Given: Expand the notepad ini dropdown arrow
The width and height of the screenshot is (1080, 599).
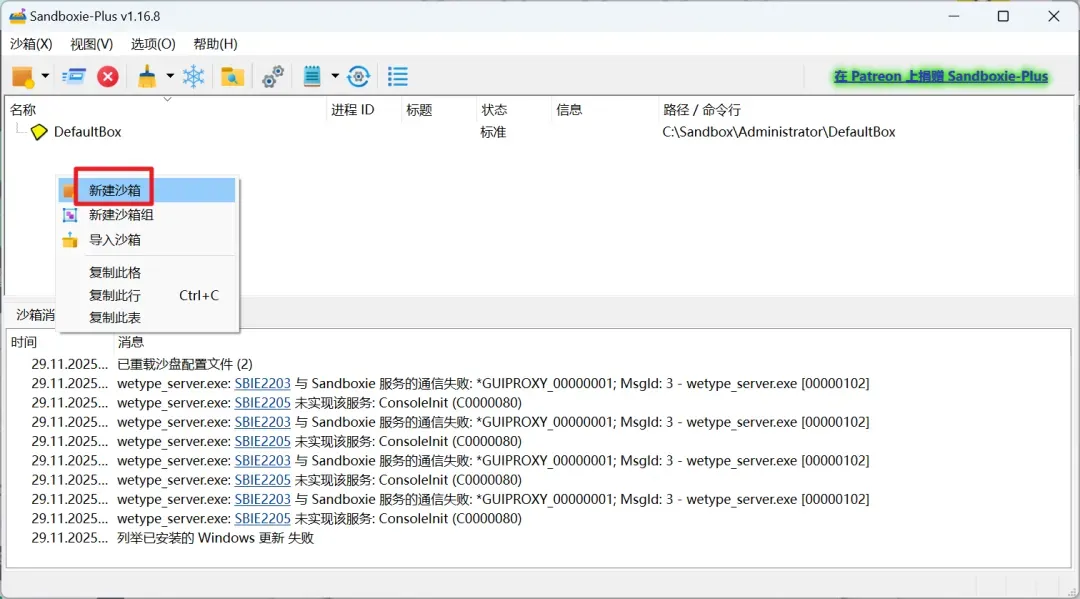Looking at the screenshot, I should point(335,76).
